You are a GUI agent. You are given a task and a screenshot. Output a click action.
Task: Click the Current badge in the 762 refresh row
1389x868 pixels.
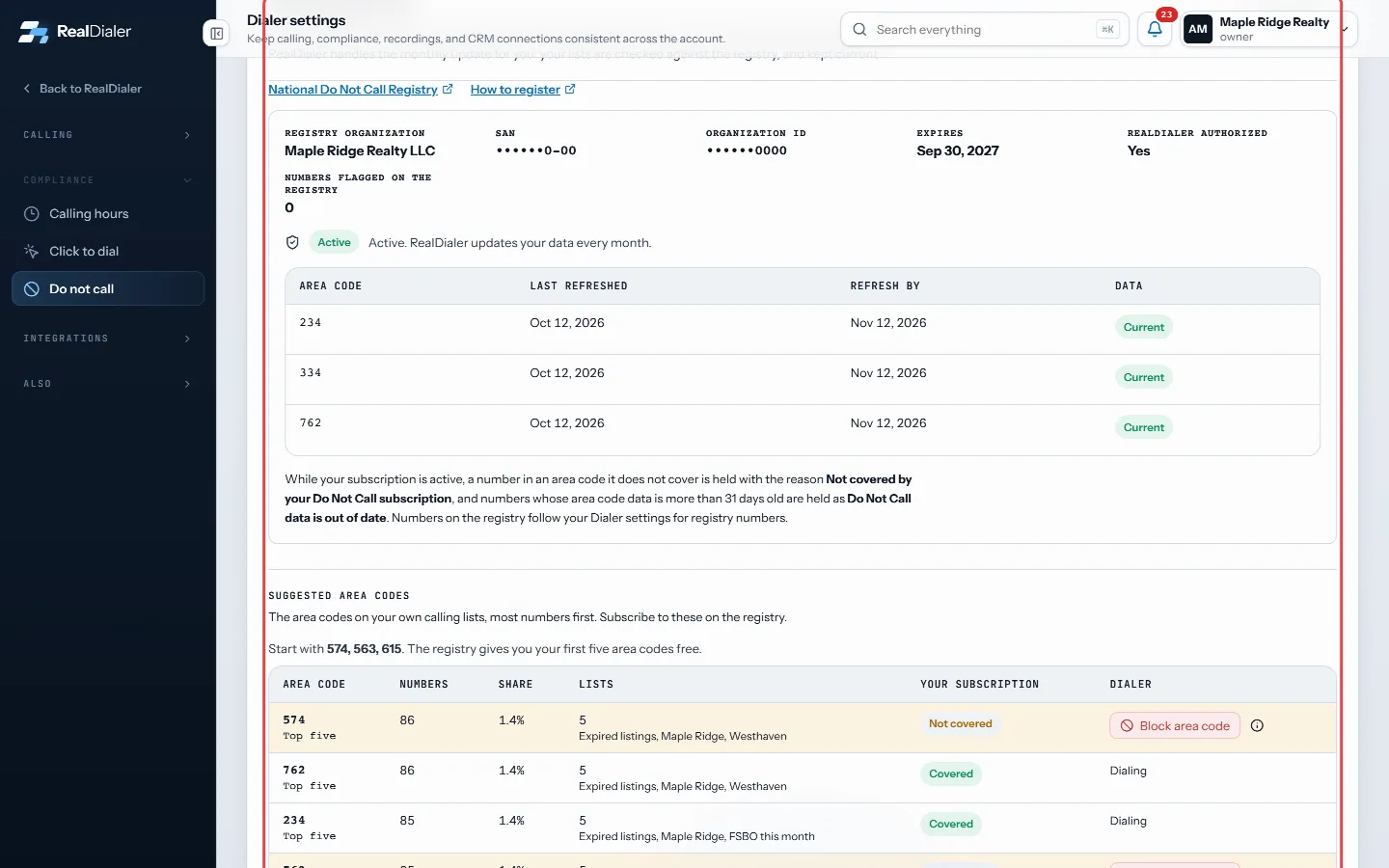[1144, 428]
